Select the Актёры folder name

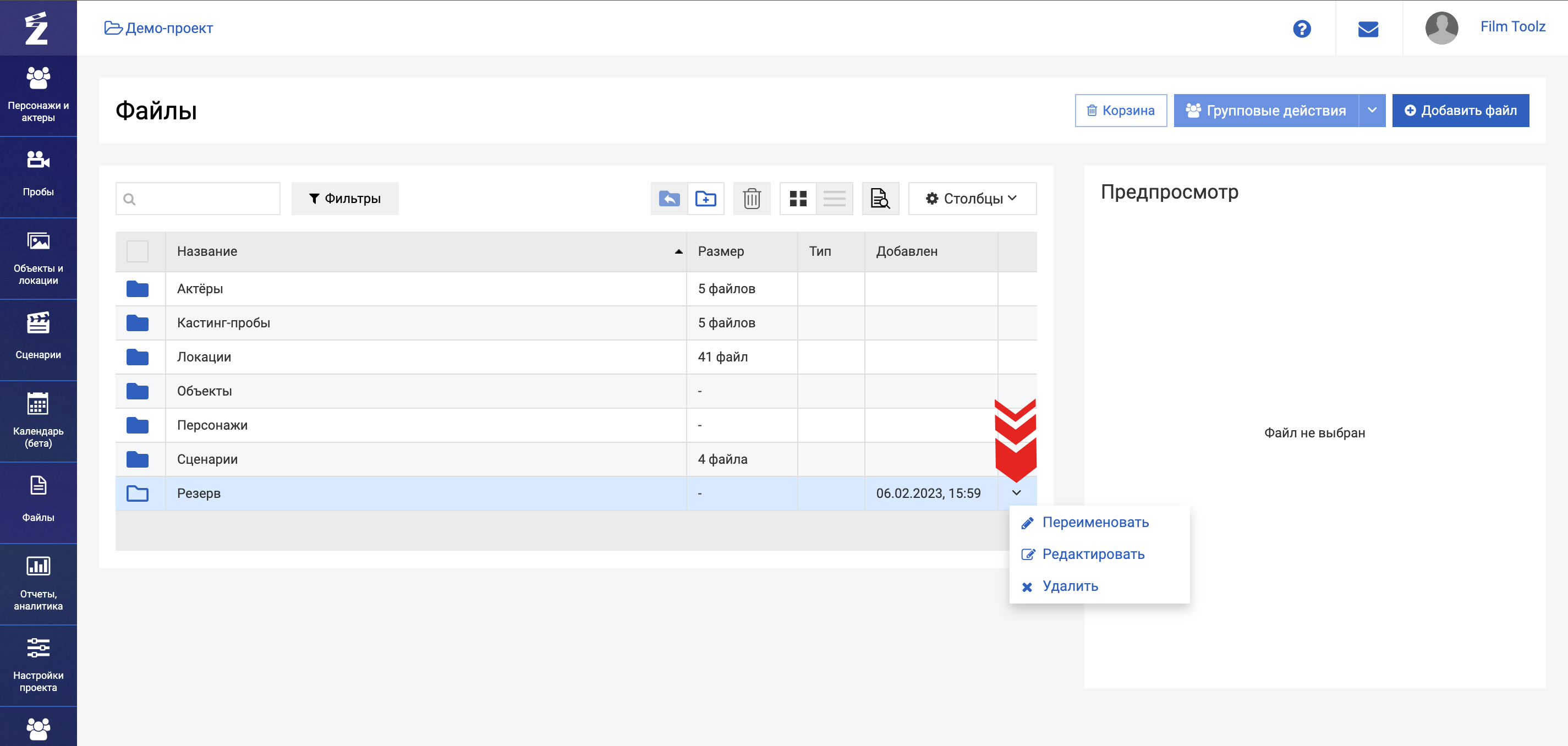200,288
